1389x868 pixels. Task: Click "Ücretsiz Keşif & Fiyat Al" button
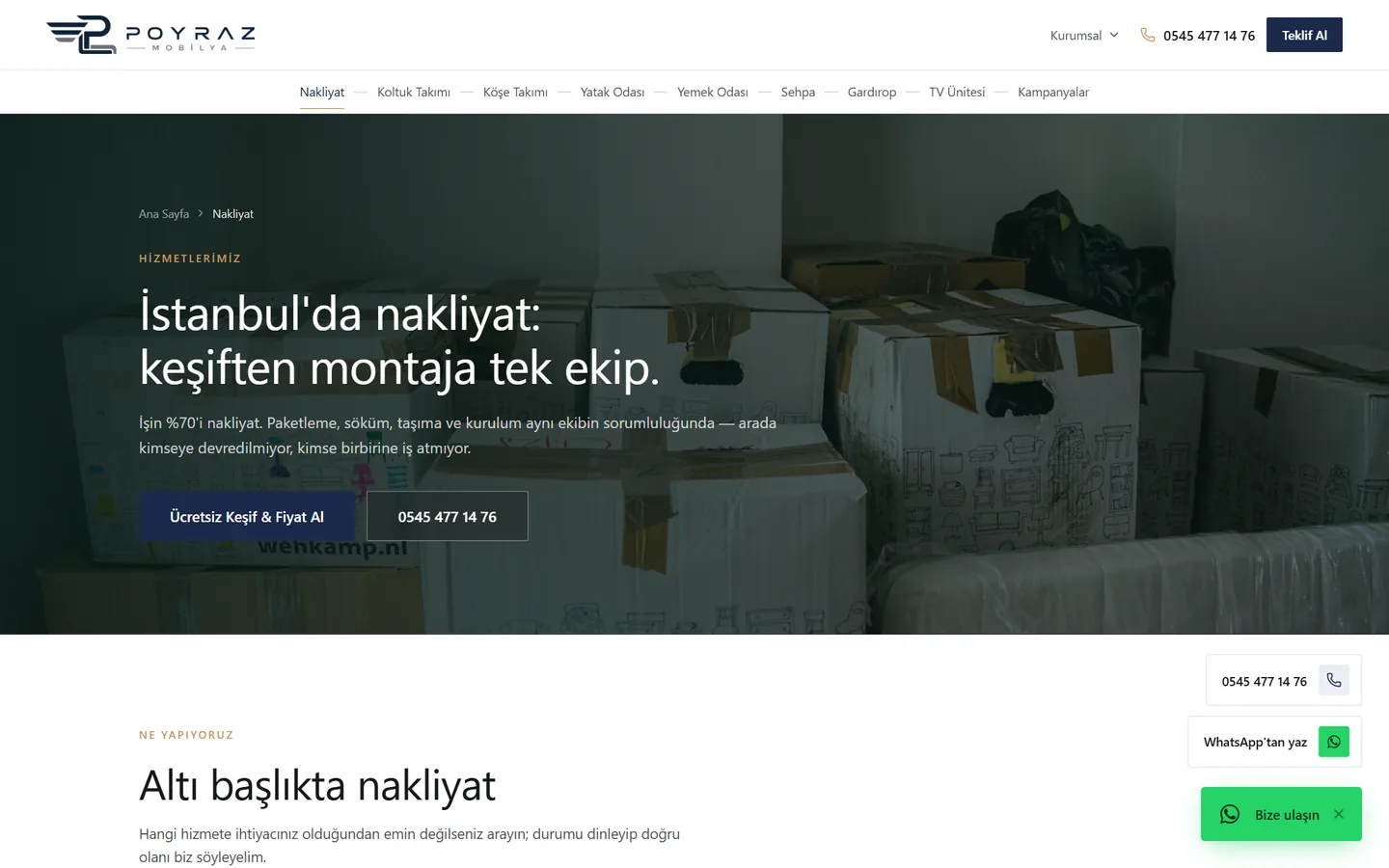click(247, 516)
